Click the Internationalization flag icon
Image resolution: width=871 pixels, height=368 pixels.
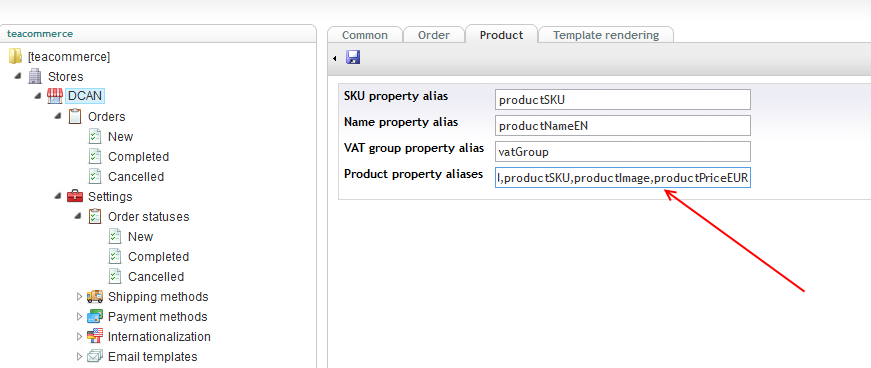95,336
